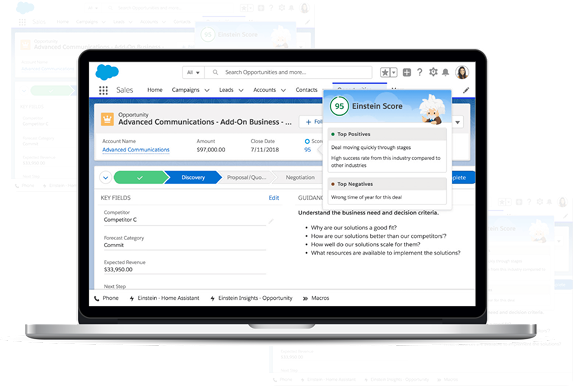Open the All search scope dropdown
This screenshot has width=574, height=386.
[193, 73]
